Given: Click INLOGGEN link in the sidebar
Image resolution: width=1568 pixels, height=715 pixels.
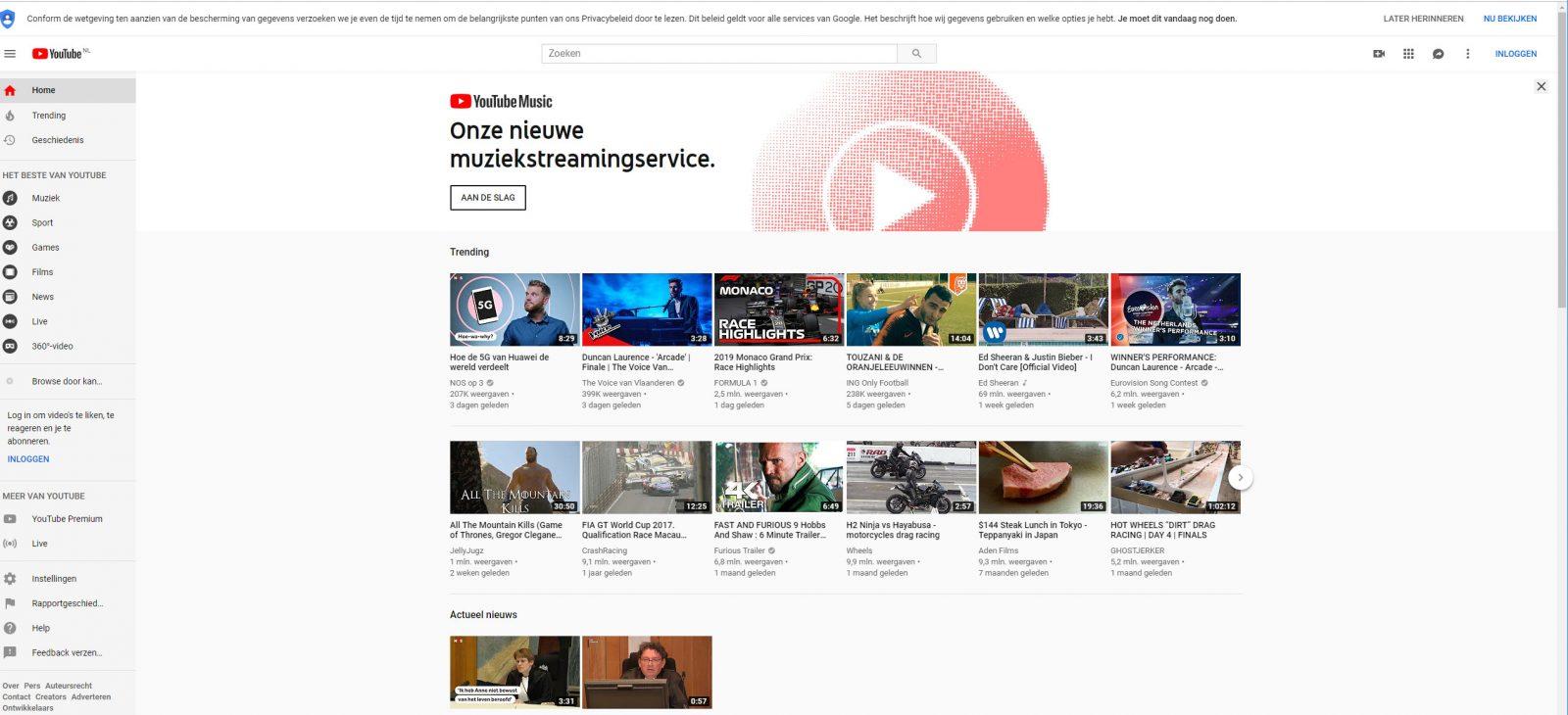Looking at the screenshot, I should click(28, 458).
